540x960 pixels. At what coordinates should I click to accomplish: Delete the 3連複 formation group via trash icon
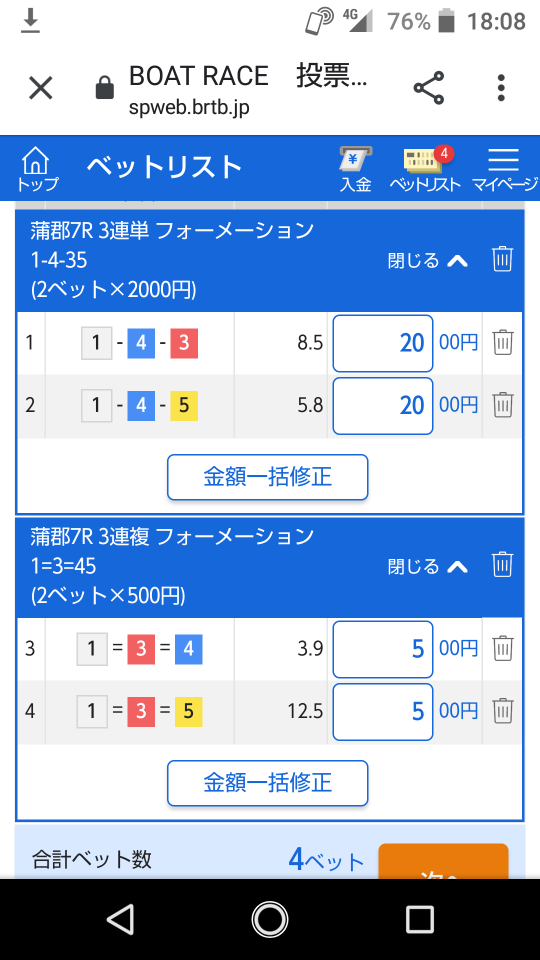[x=502, y=564]
